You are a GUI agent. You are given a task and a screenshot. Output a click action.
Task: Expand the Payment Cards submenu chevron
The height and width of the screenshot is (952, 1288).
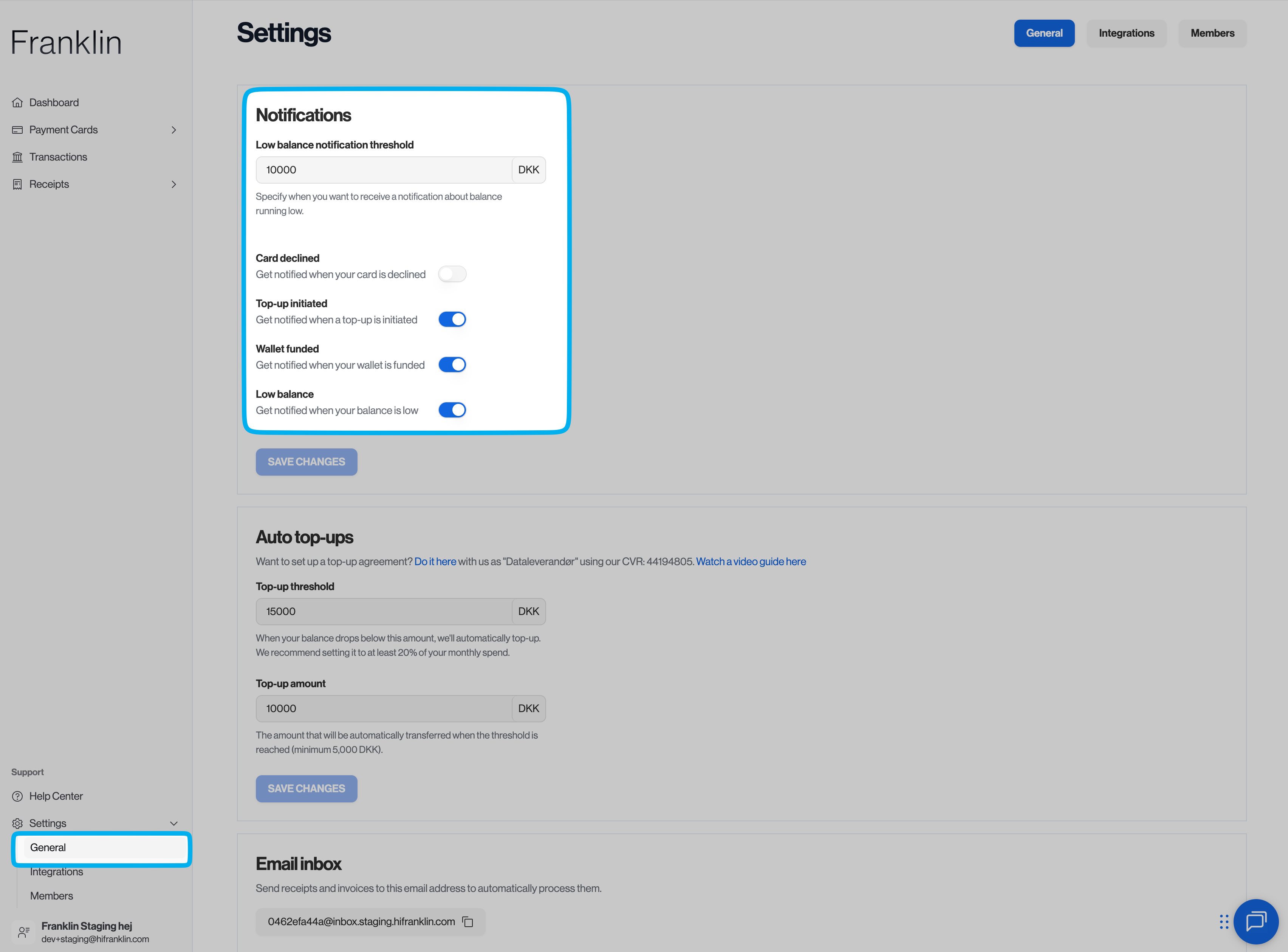point(173,130)
